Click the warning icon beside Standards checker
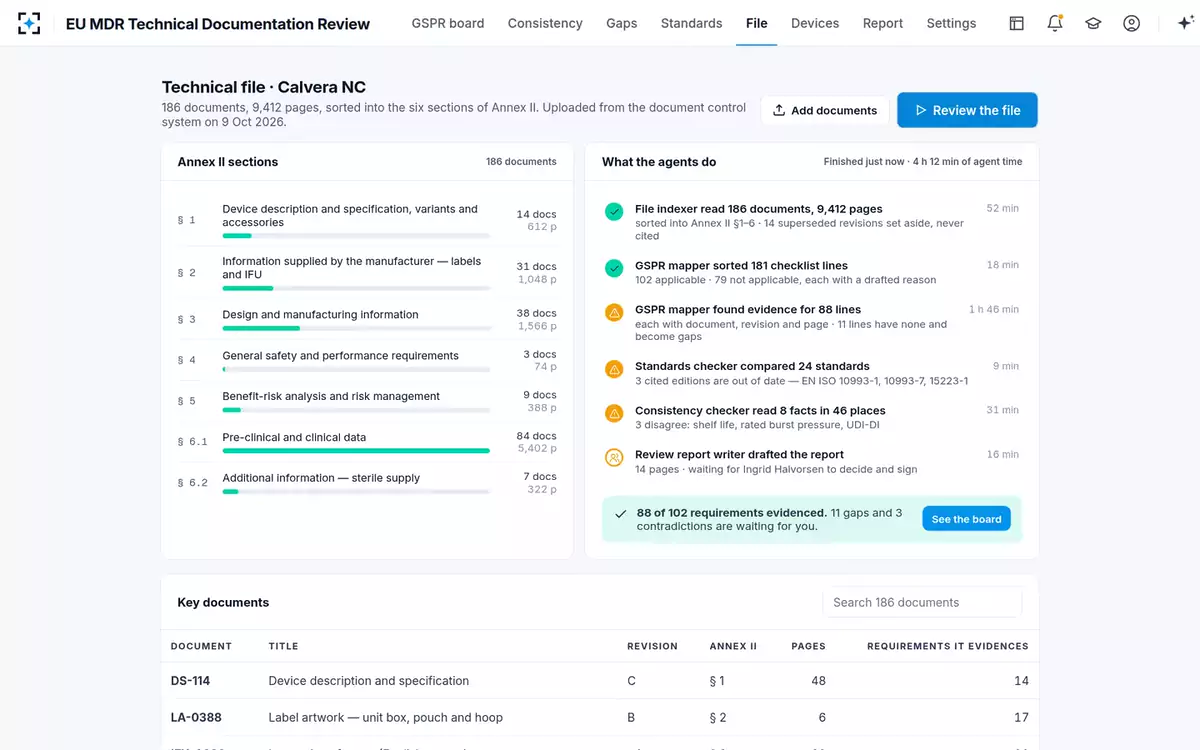This screenshot has height=750, width=1200. [x=614, y=369]
